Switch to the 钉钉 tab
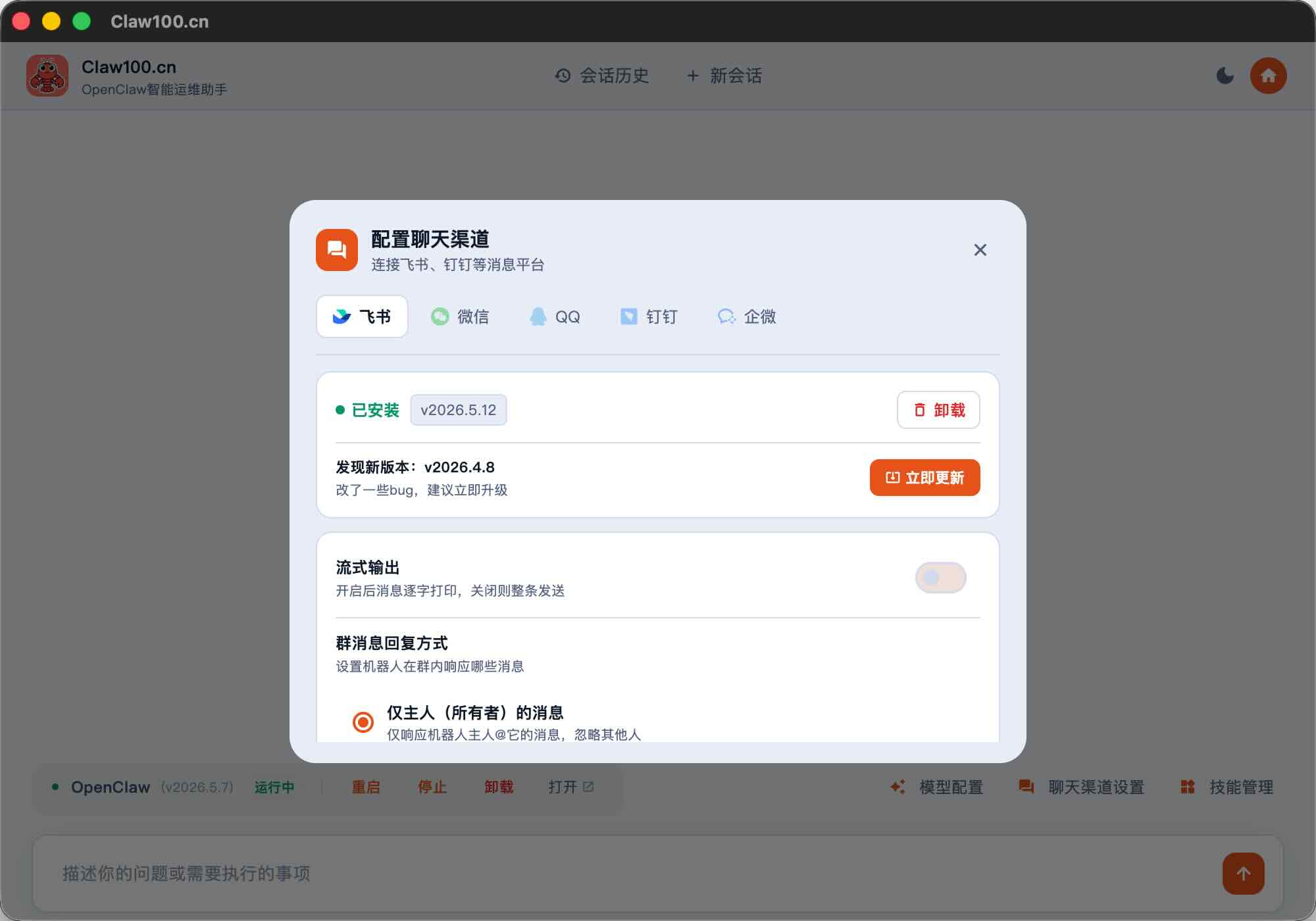The width and height of the screenshot is (1316, 921). (x=649, y=316)
